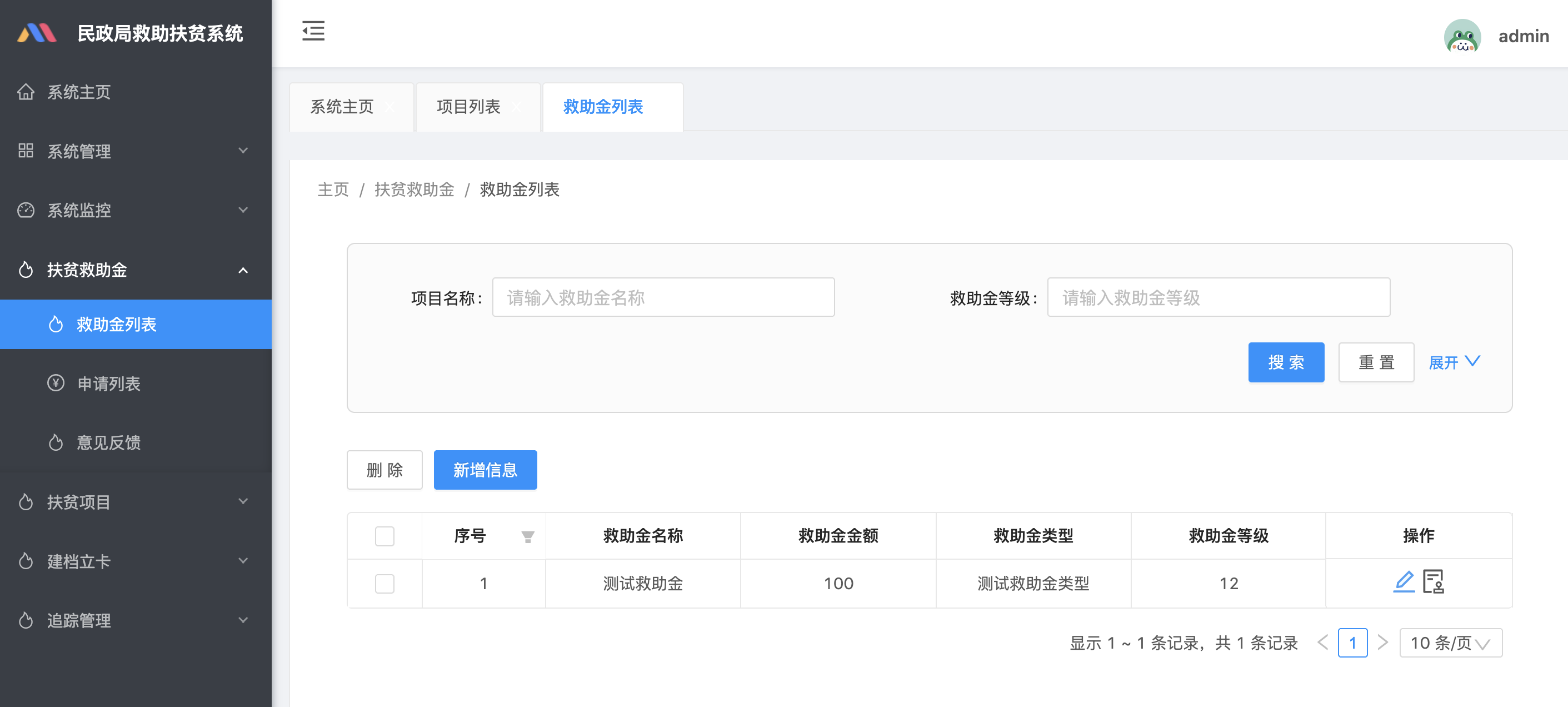Viewport: 1568px width, 707px height.
Task: Click the 重置 button
Action: click(x=1376, y=362)
